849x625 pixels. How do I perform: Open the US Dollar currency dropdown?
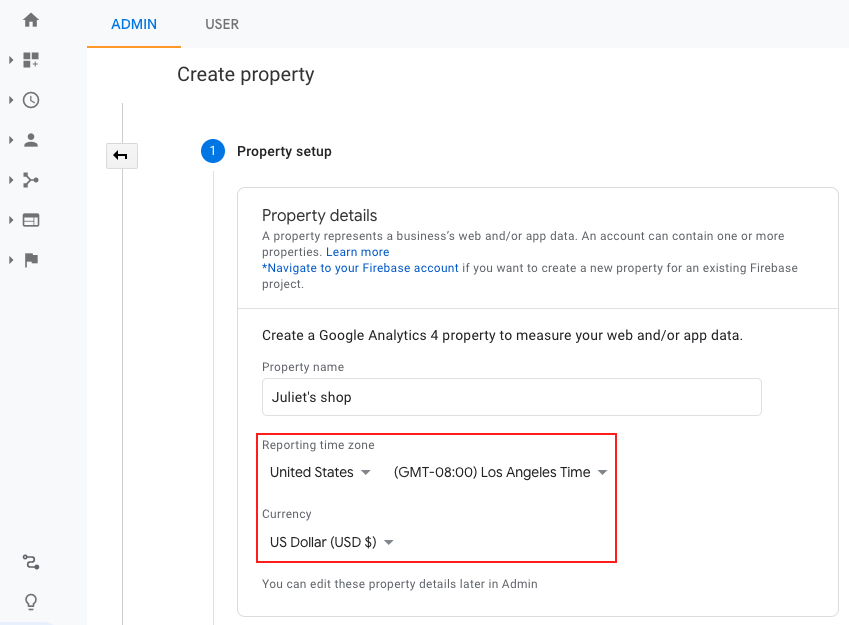pyautogui.click(x=331, y=542)
